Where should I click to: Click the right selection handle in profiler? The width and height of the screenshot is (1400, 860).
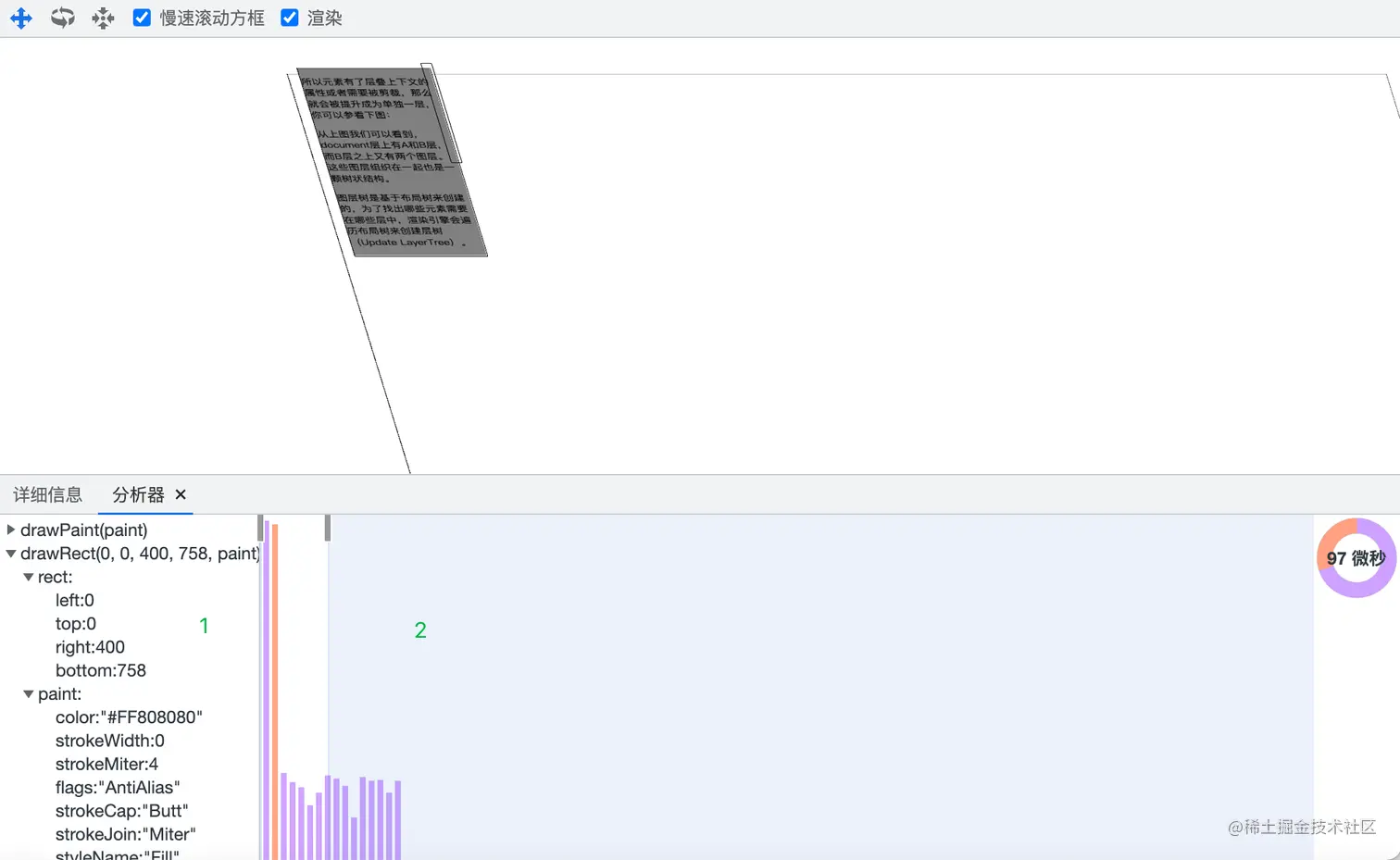pyautogui.click(x=328, y=529)
